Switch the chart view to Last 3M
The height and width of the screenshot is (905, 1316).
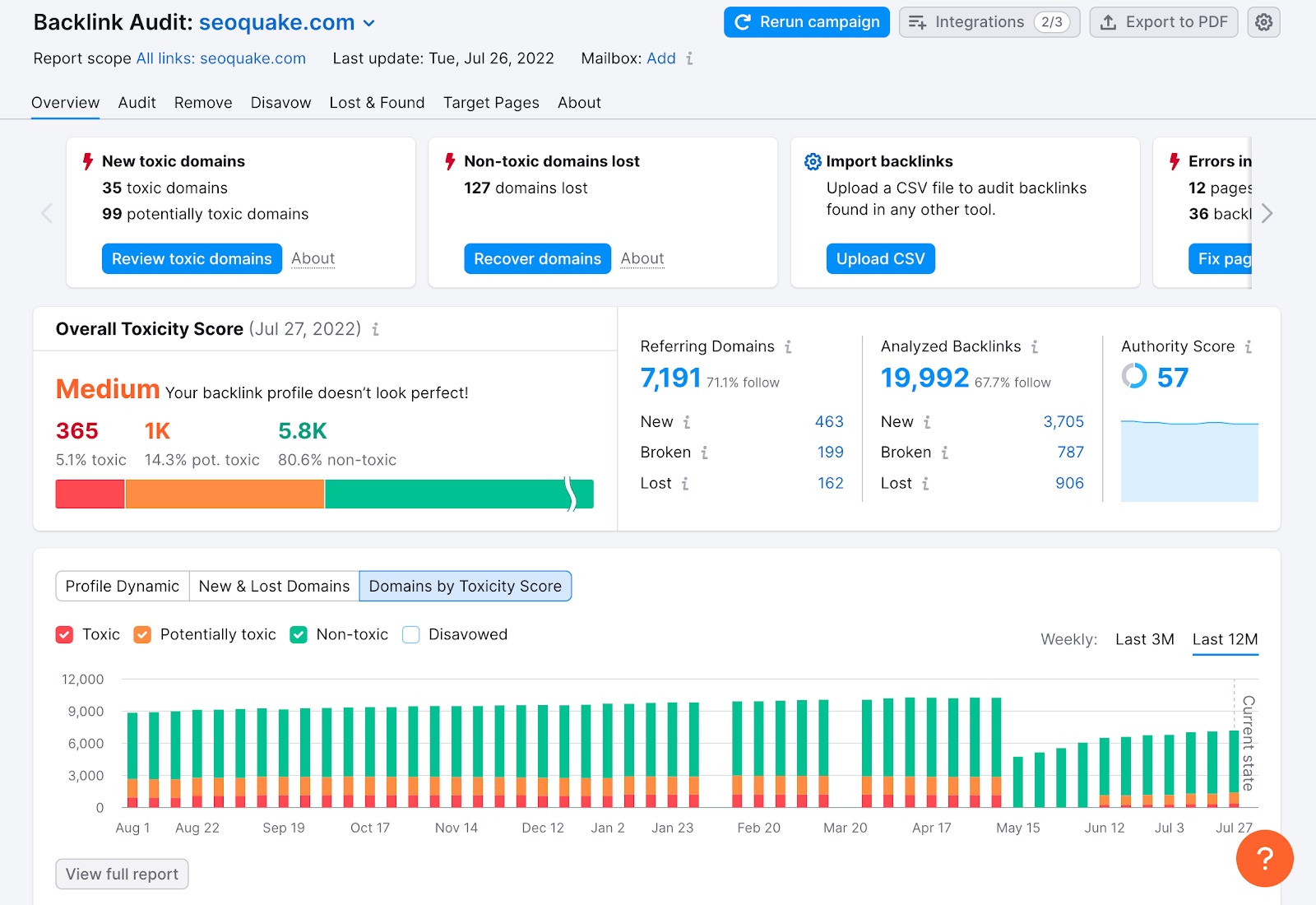click(1144, 638)
